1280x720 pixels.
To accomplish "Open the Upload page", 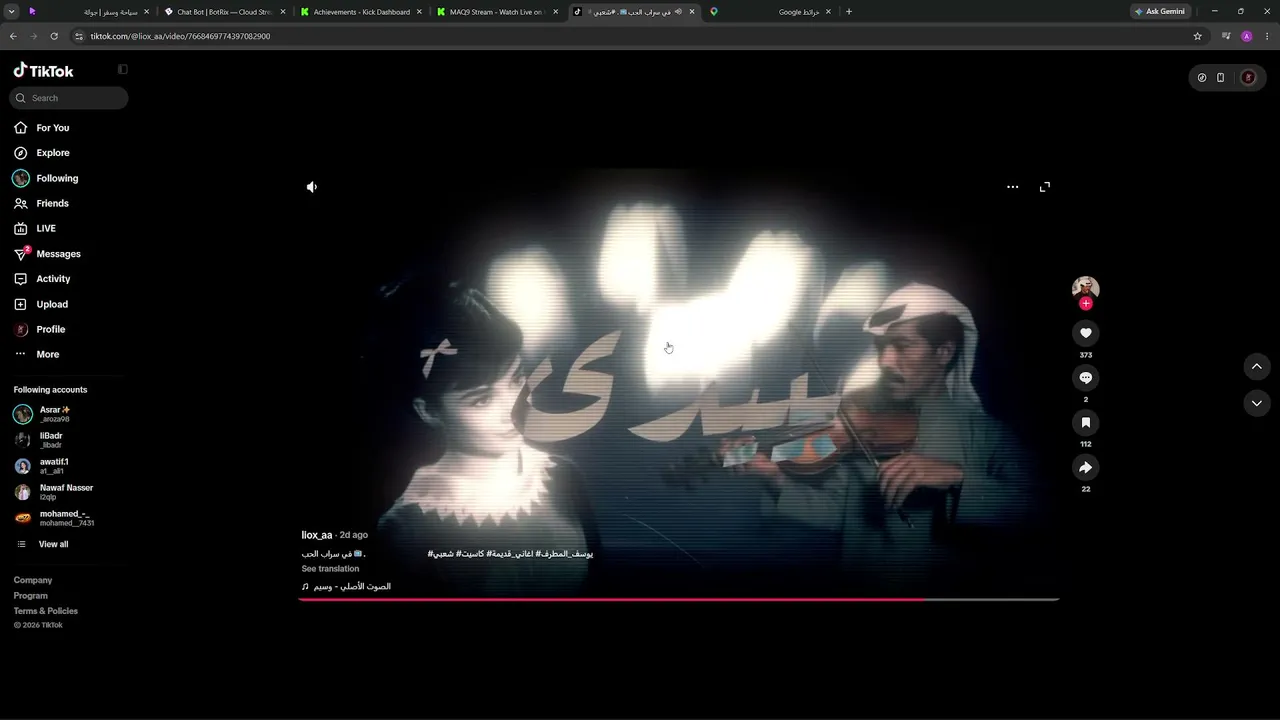I will (x=41, y=304).
